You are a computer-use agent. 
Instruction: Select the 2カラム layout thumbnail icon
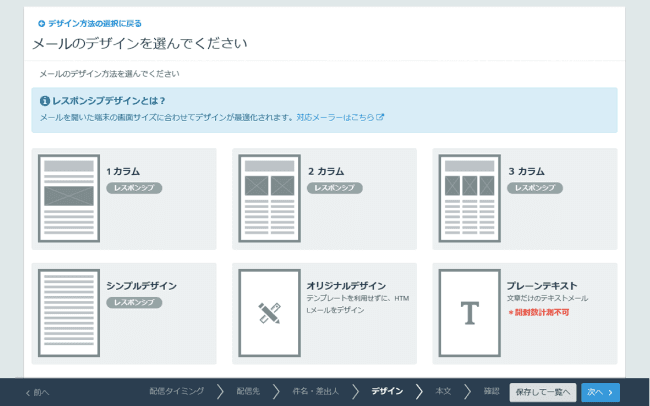pyautogui.click(x=268, y=198)
